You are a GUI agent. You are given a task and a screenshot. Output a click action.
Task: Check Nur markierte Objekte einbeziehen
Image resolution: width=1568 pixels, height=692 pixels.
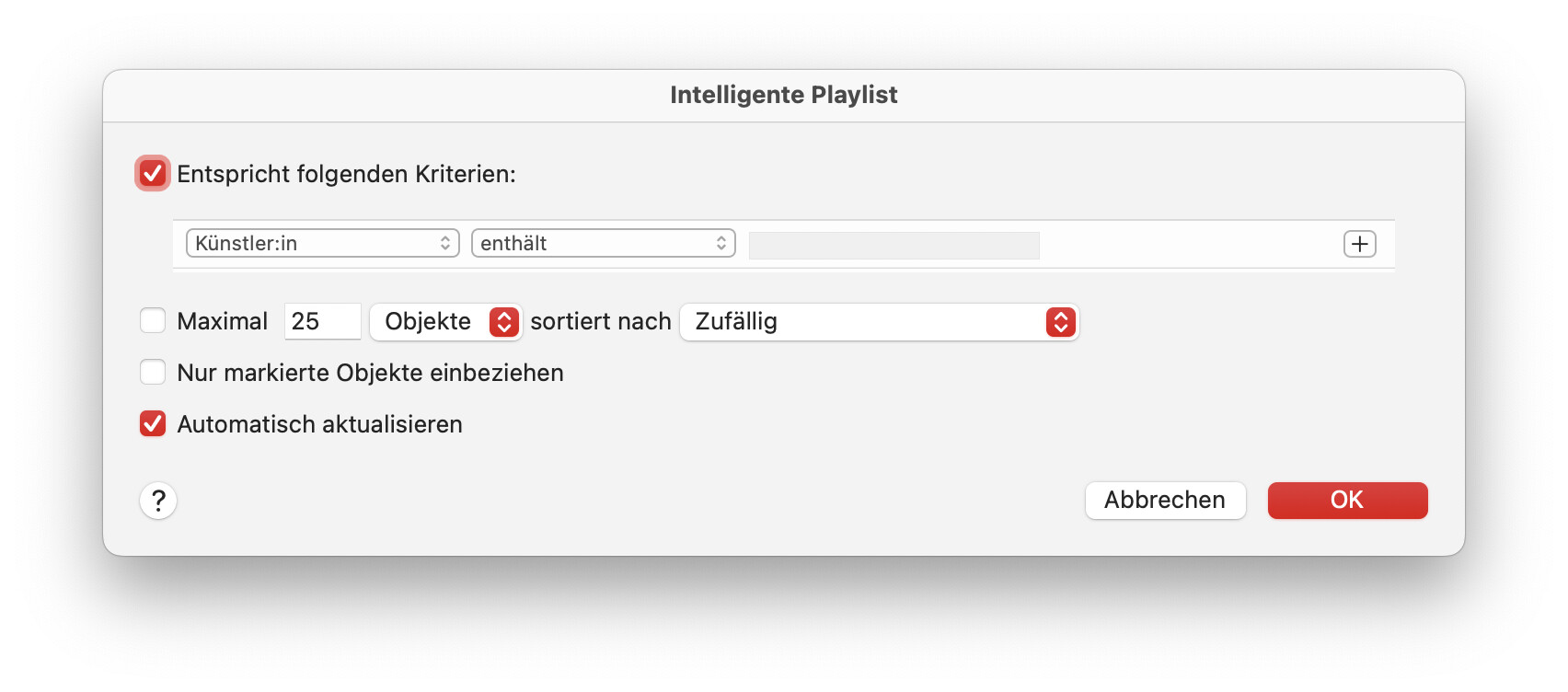click(x=153, y=372)
